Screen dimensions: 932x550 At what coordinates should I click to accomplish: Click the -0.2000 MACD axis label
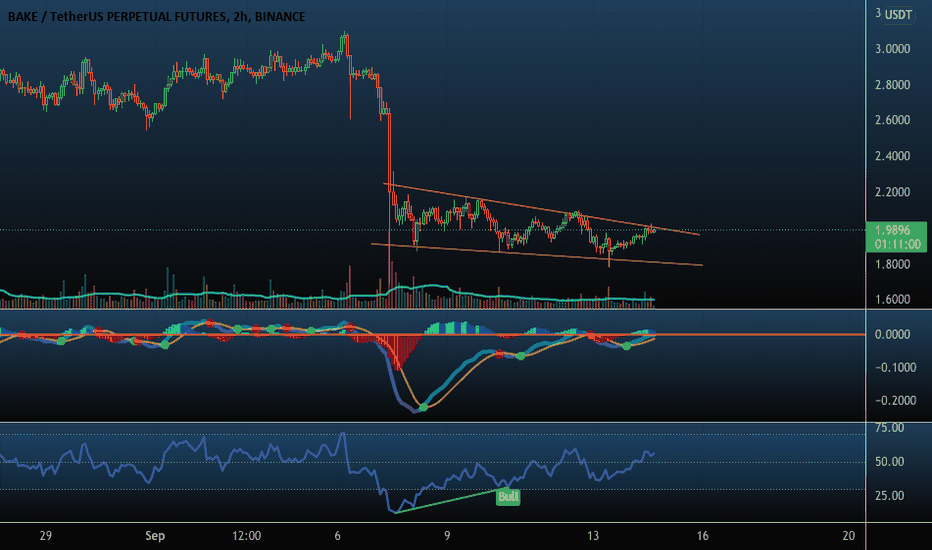(x=895, y=401)
